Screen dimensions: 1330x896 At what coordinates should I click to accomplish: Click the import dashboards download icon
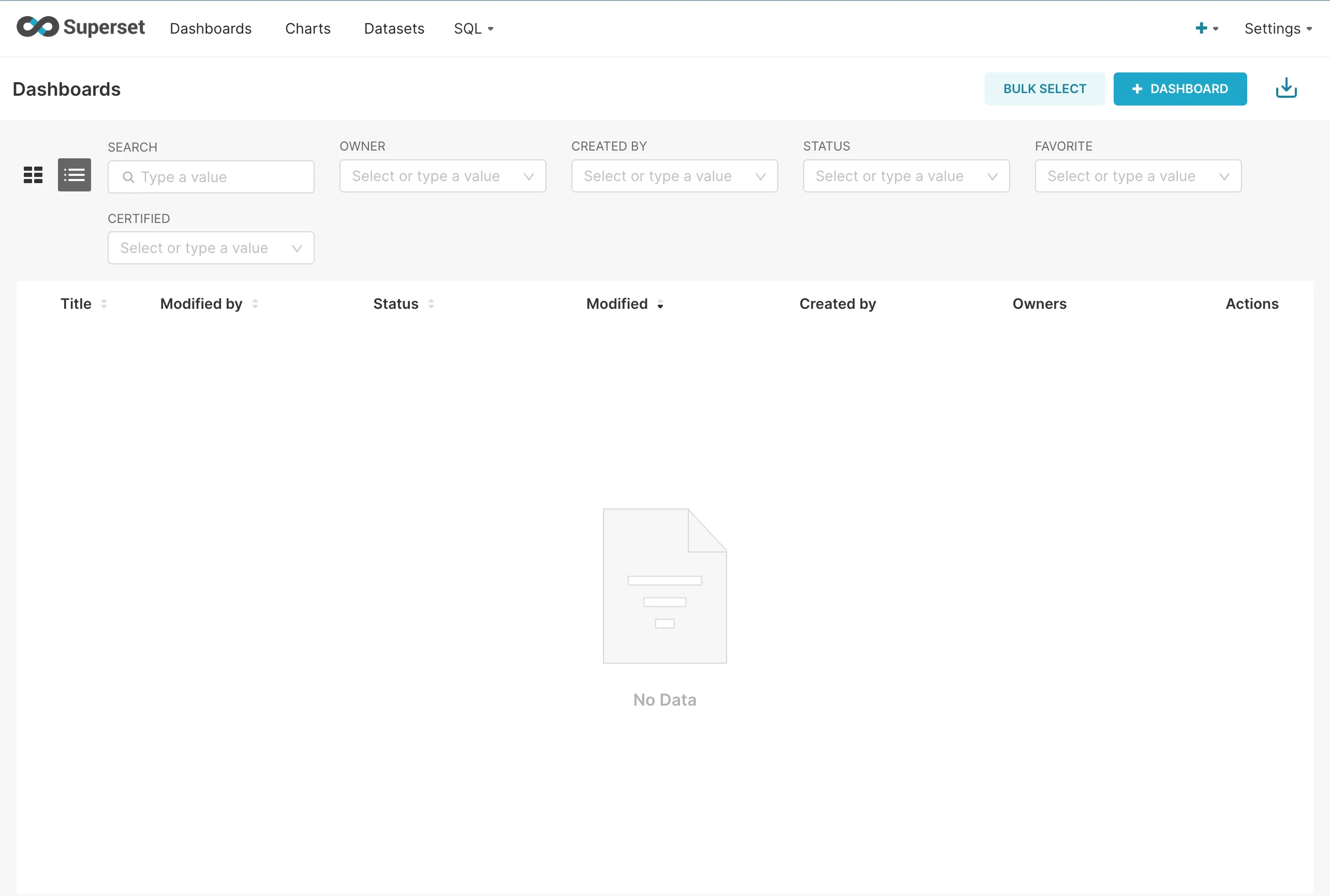tap(1286, 88)
